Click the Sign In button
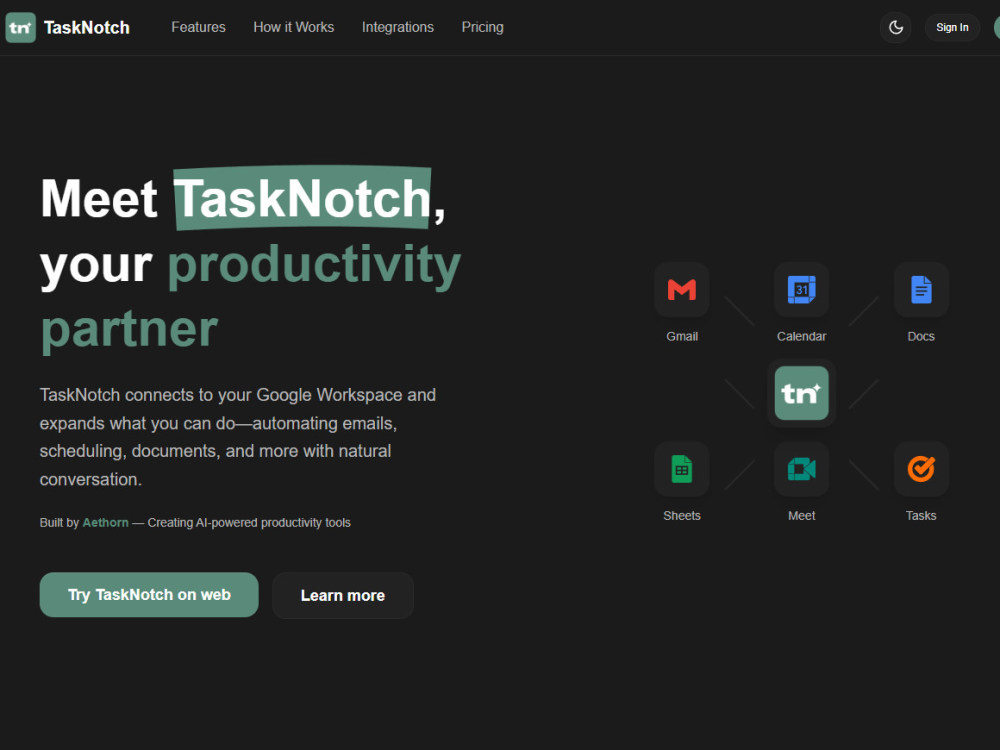1000x750 pixels. point(952,27)
